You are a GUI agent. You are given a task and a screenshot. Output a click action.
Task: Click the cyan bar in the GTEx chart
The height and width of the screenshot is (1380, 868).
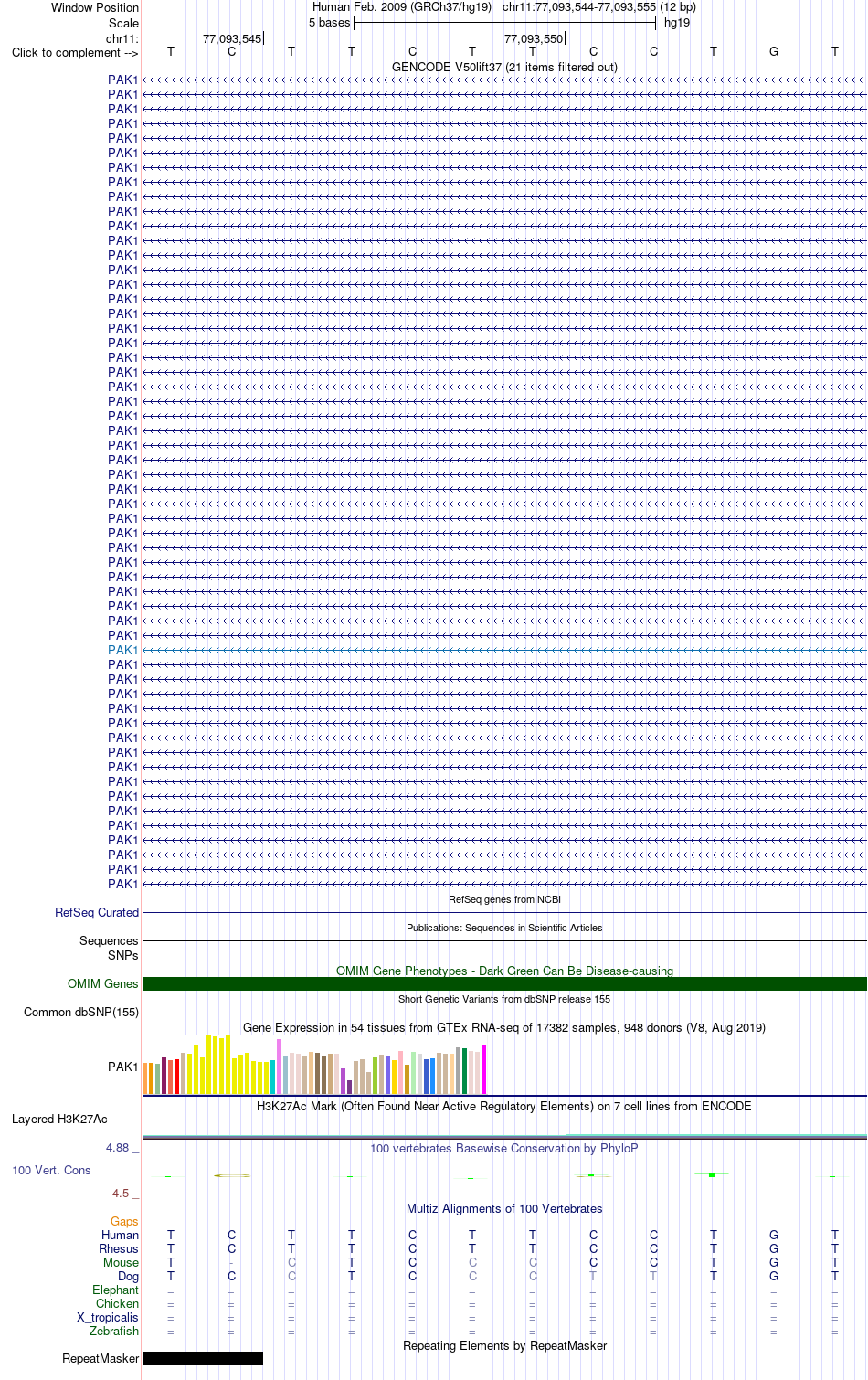click(273, 1077)
